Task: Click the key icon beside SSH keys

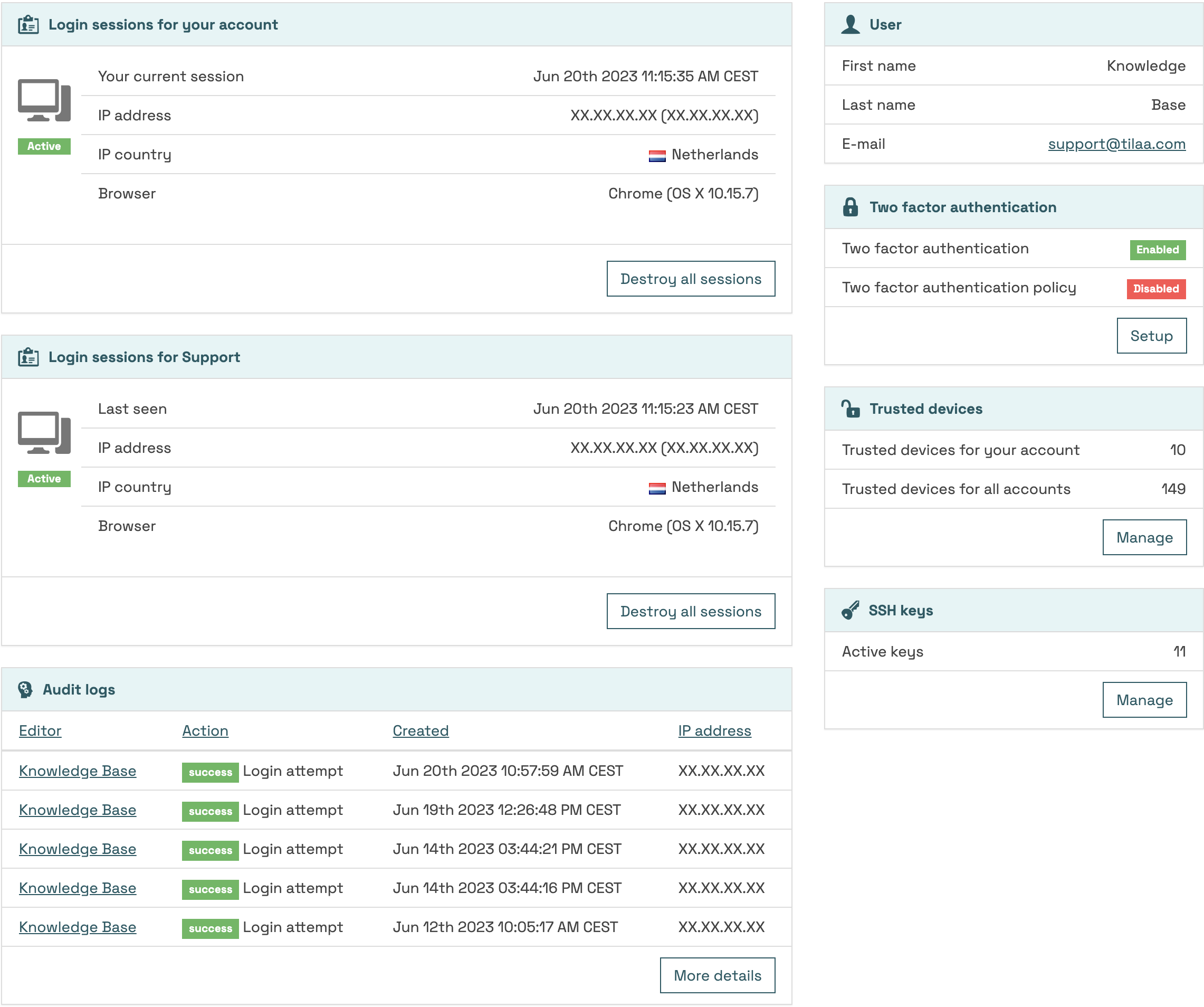Action: coord(851,610)
